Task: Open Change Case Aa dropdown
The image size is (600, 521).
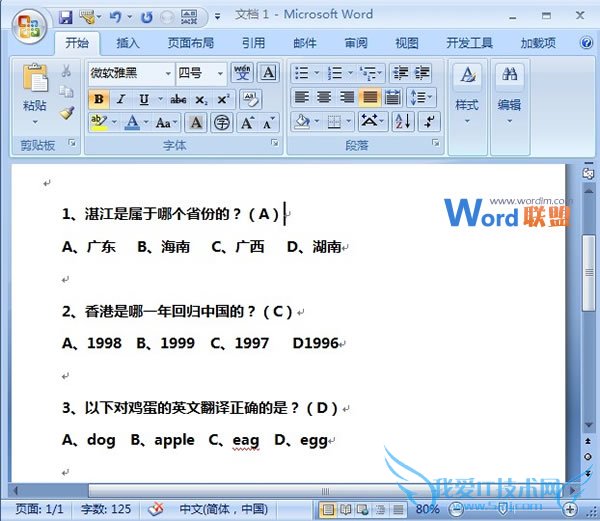Action: click(x=166, y=123)
